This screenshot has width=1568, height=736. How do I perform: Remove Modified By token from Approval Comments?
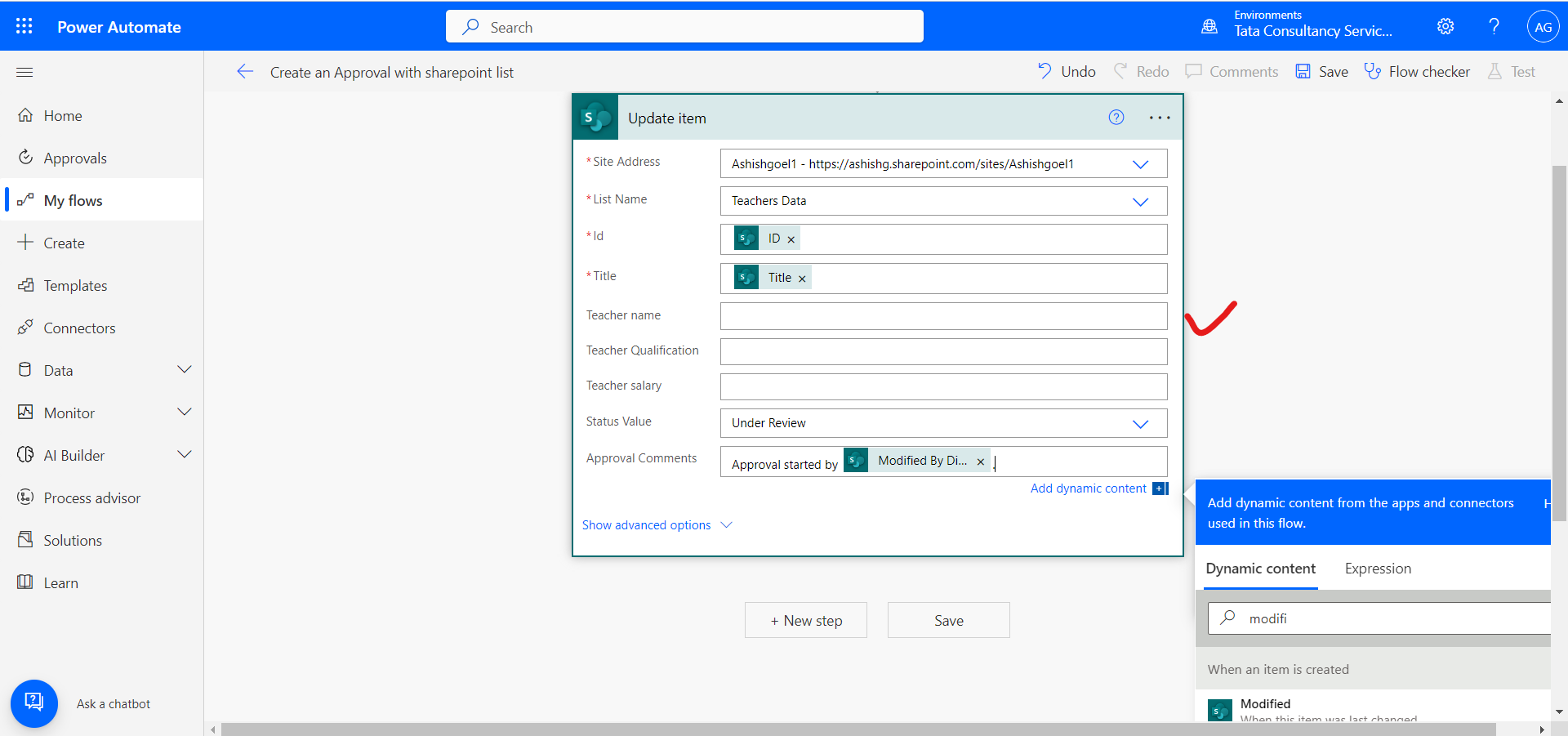(979, 461)
